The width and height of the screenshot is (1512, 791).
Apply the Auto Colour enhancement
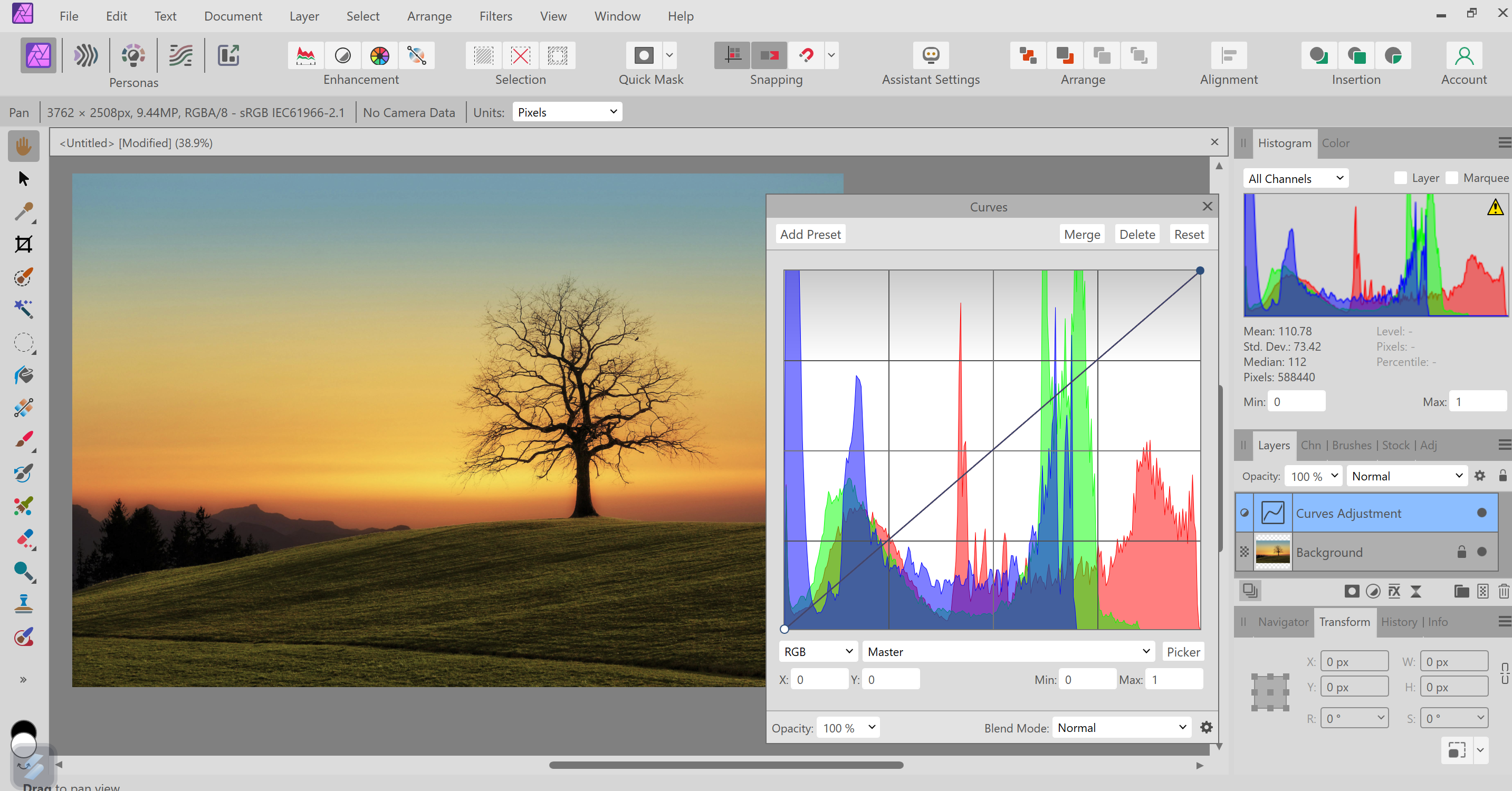click(380, 55)
